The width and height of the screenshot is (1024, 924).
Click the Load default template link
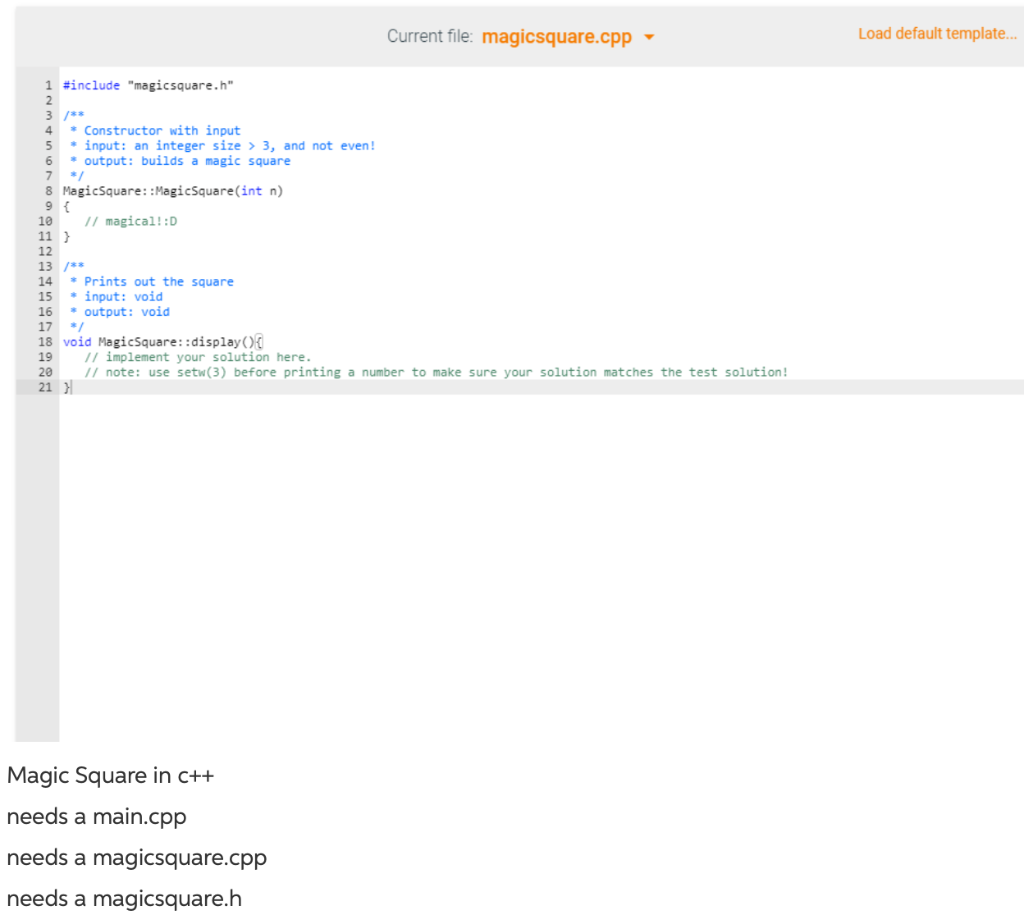[x=937, y=33]
